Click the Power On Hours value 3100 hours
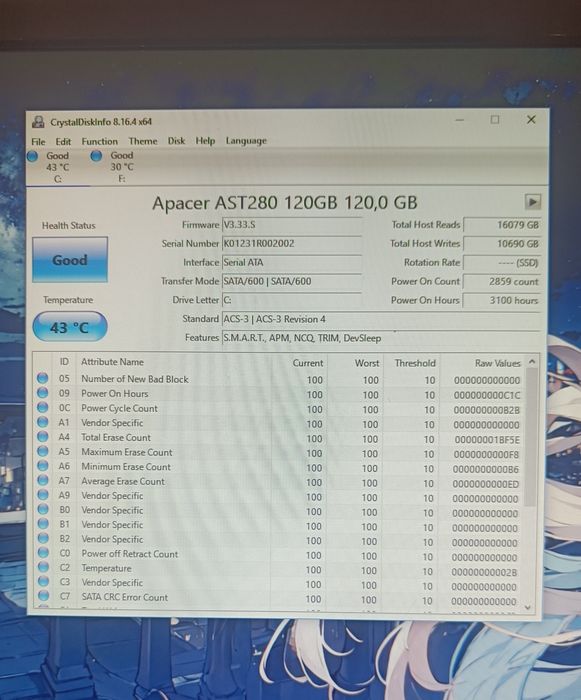The image size is (581, 700). pos(502,300)
